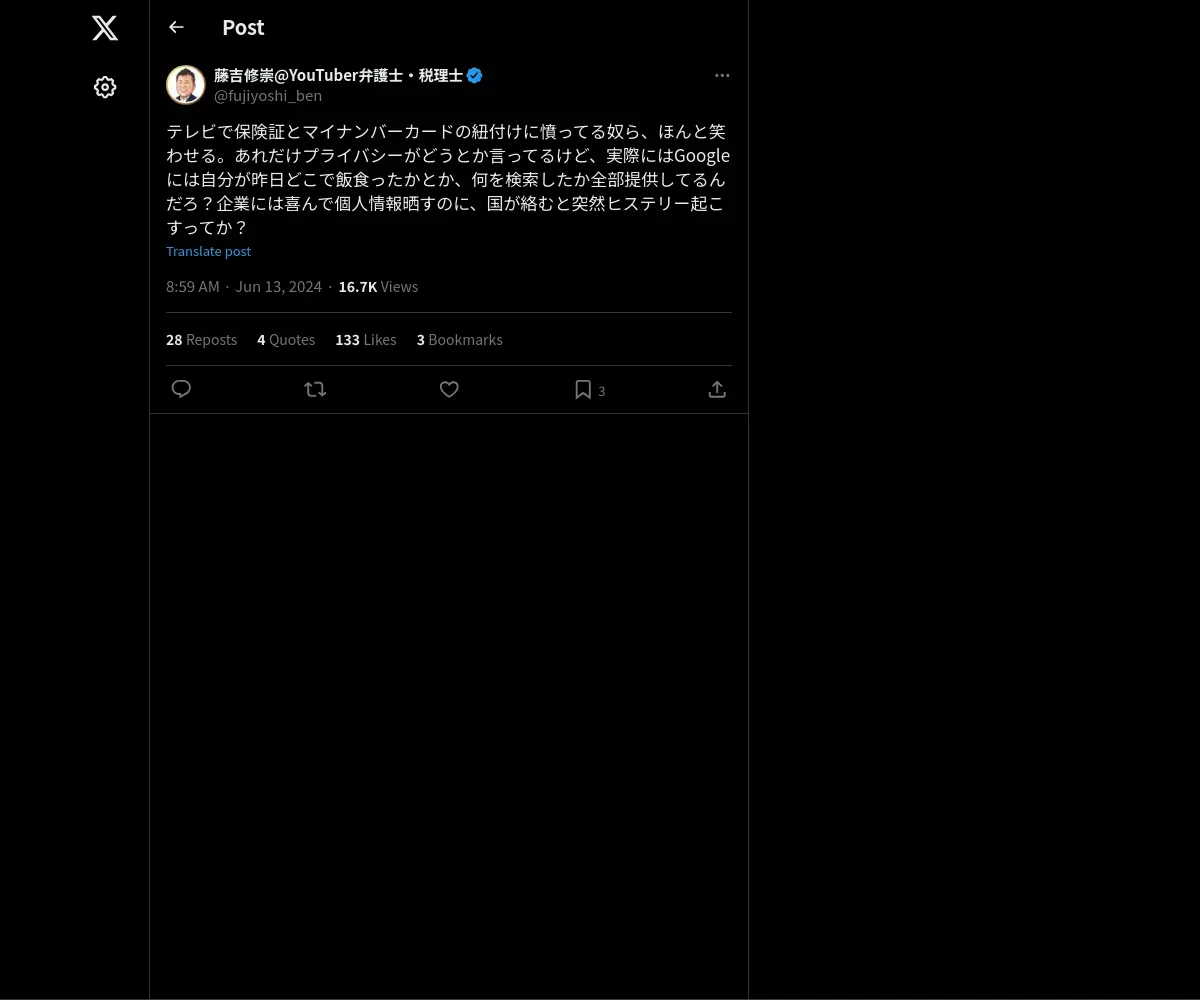This screenshot has width=1200, height=1000.
Task: Open the three-dot more options menu
Action: tap(722, 75)
